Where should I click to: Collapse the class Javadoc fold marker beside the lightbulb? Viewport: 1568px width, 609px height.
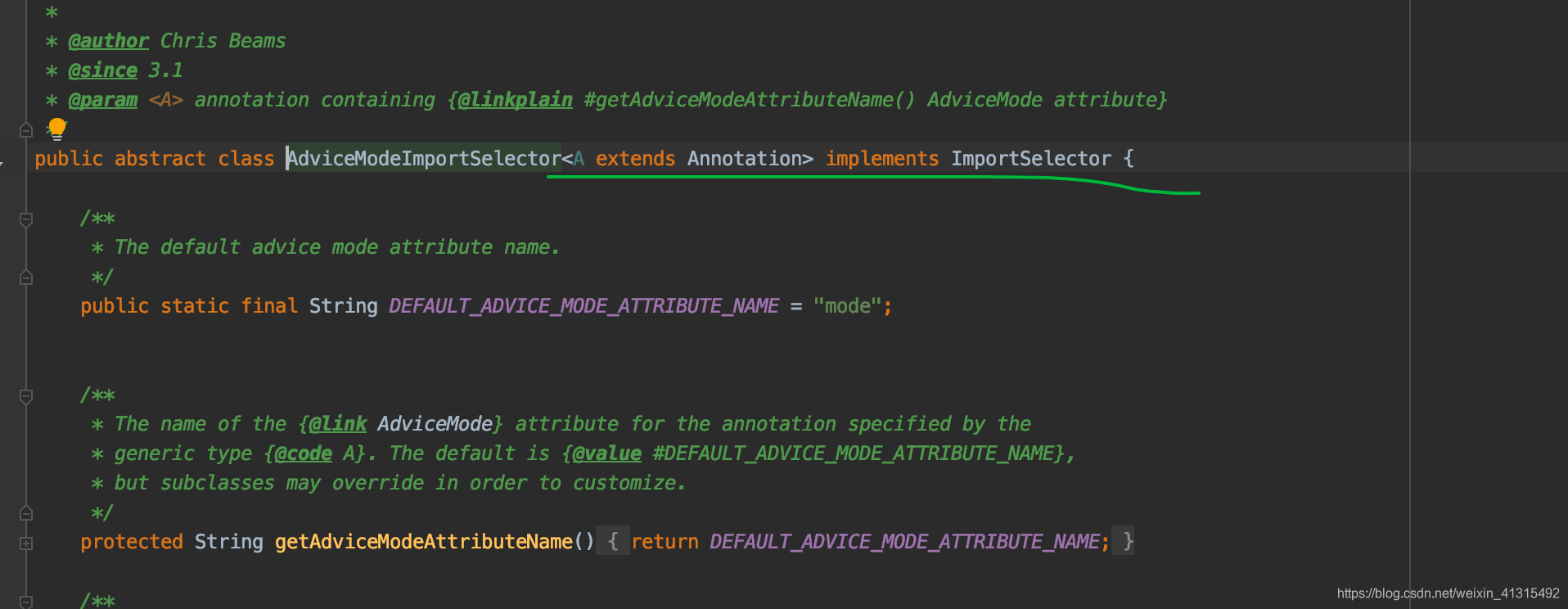click(26, 129)
